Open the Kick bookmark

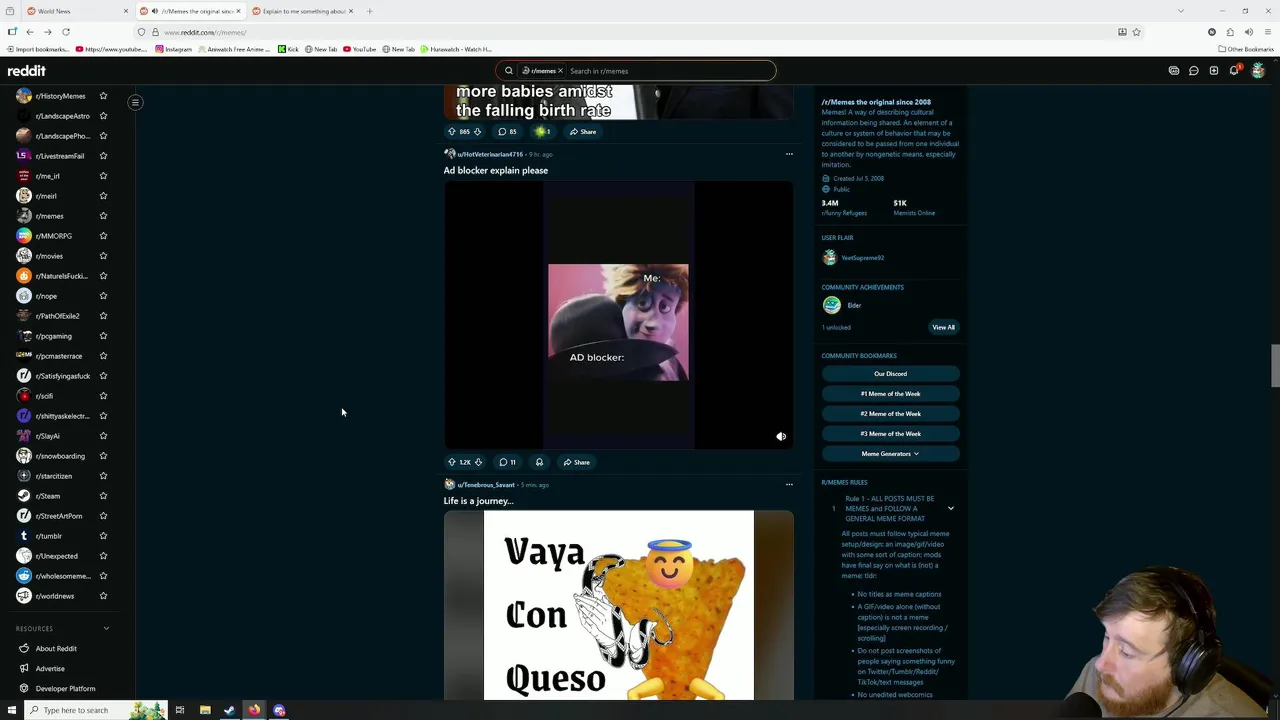288,49
